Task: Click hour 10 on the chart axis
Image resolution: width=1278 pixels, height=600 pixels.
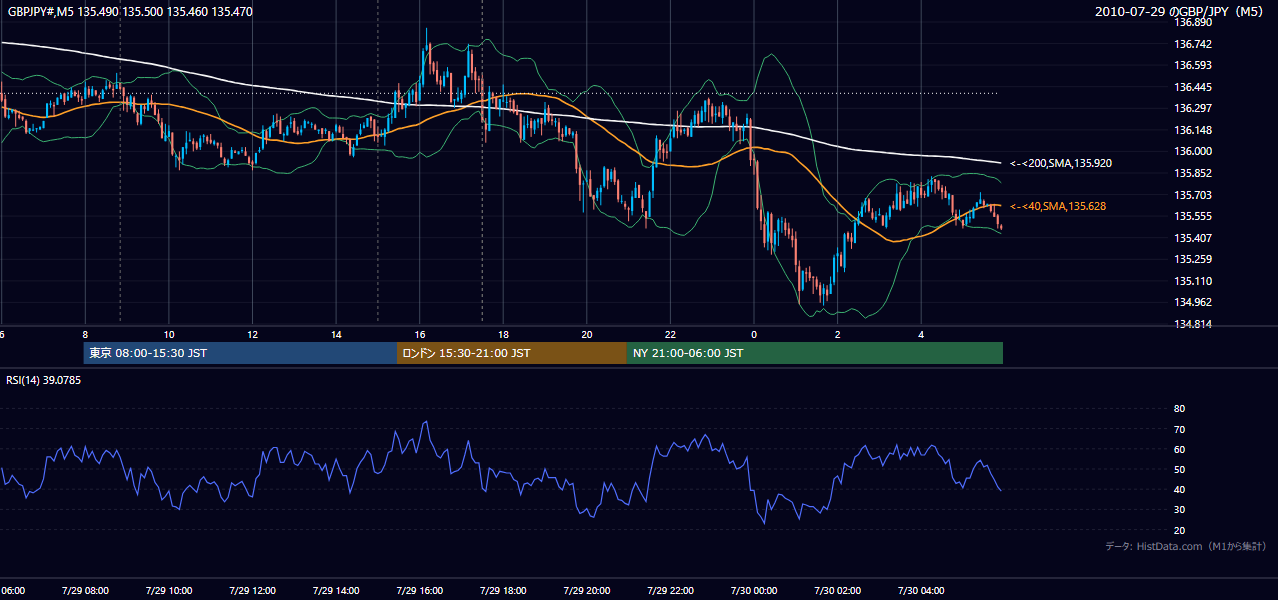Action: (x=169, y=334)
